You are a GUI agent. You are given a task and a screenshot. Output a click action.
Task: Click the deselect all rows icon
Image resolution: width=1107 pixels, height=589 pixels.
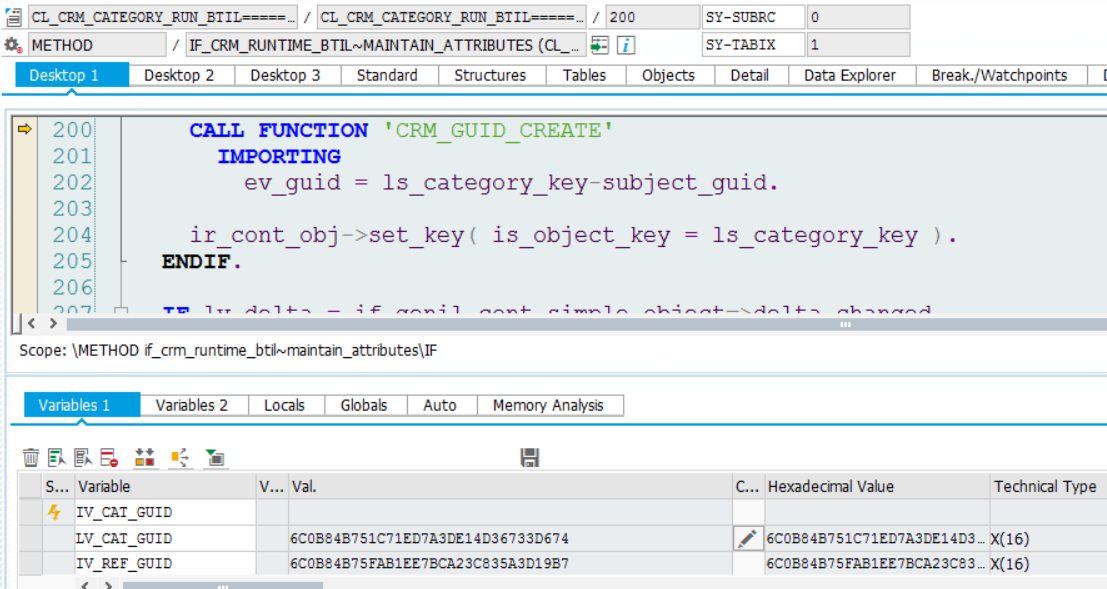coord(83,458)
